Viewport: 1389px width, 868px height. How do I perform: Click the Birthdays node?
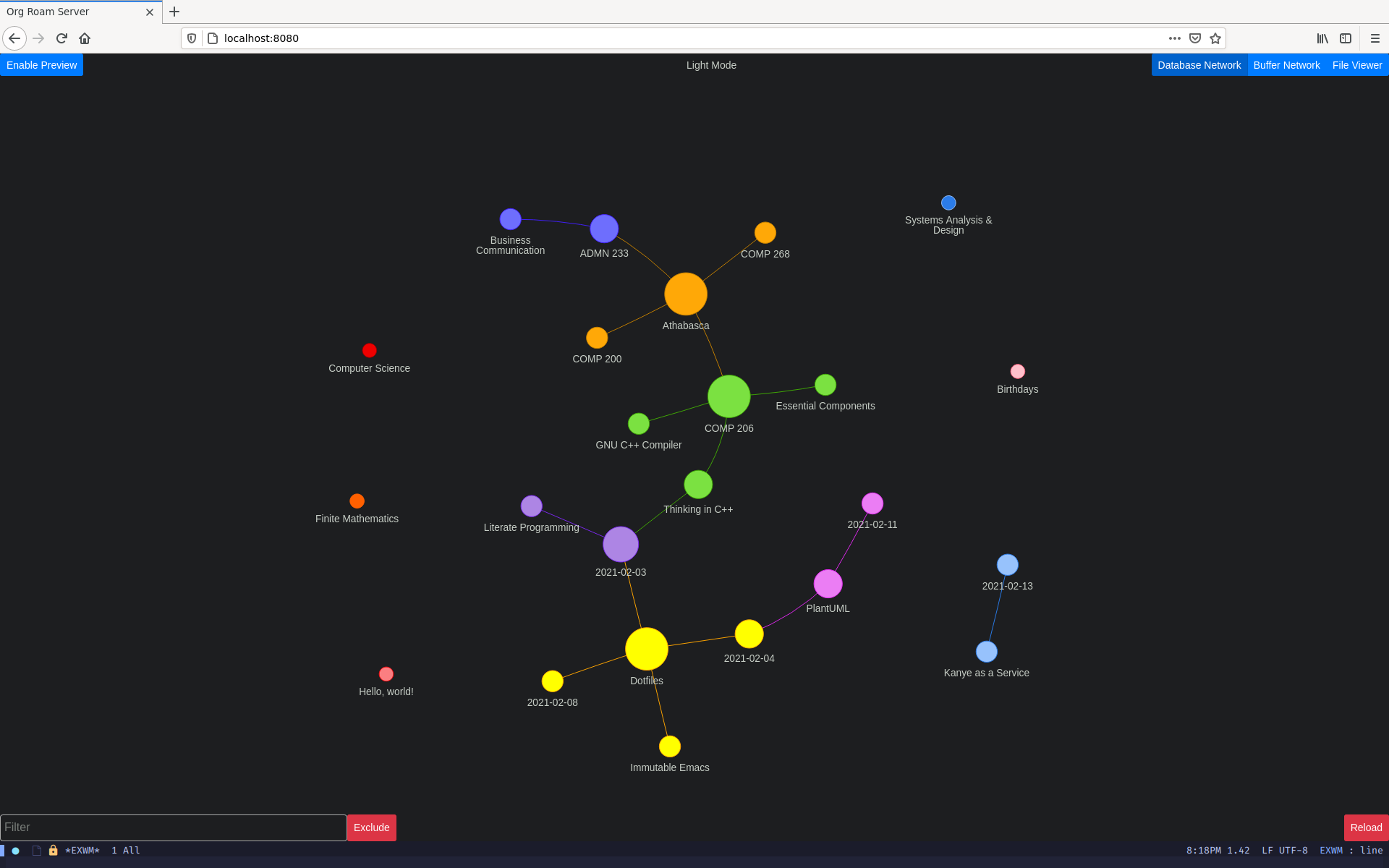[1014, 371]
